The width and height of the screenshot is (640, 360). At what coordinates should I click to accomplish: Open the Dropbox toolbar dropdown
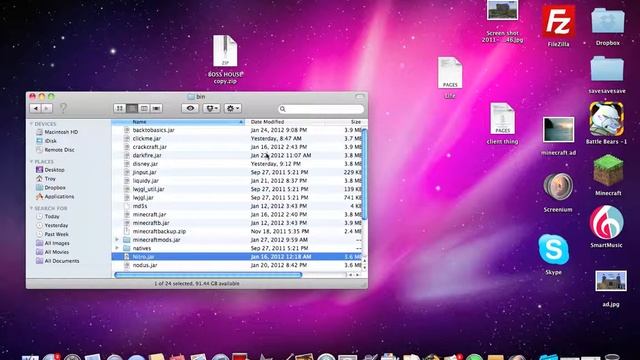pyautogui.click(x=211, y=108)
